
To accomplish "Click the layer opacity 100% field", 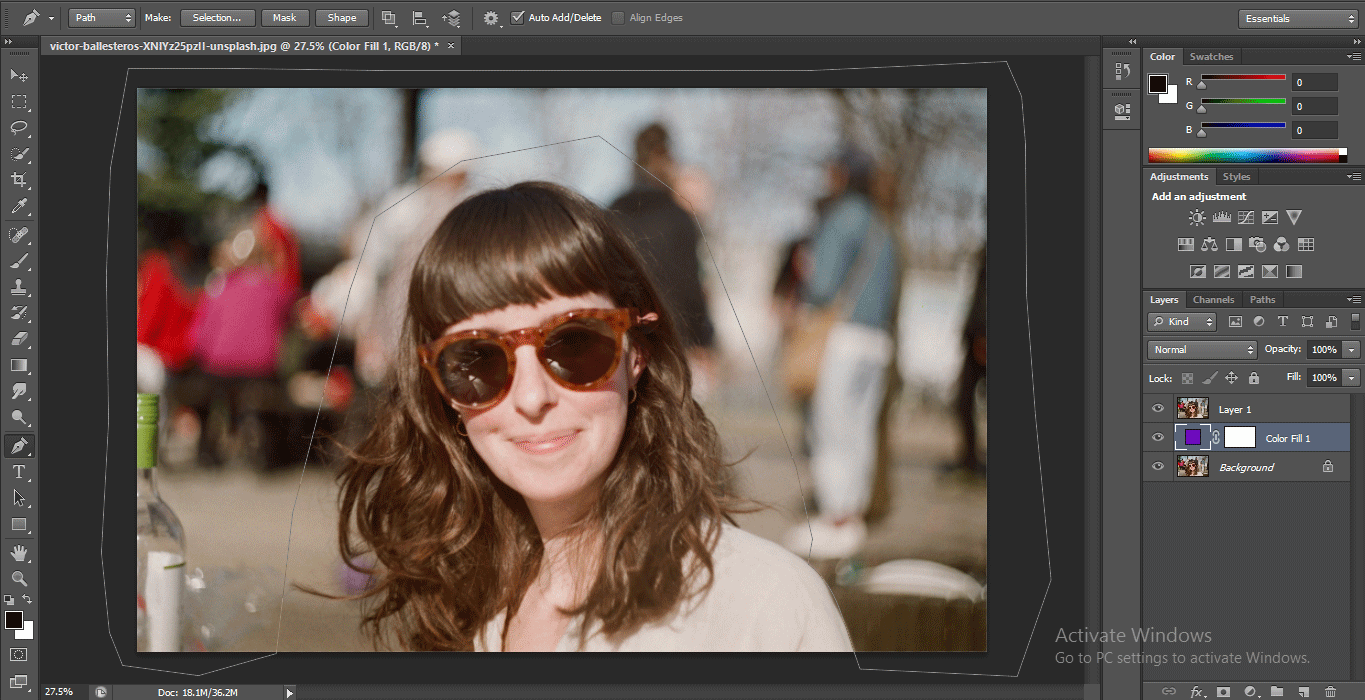I will (1323, 350).
